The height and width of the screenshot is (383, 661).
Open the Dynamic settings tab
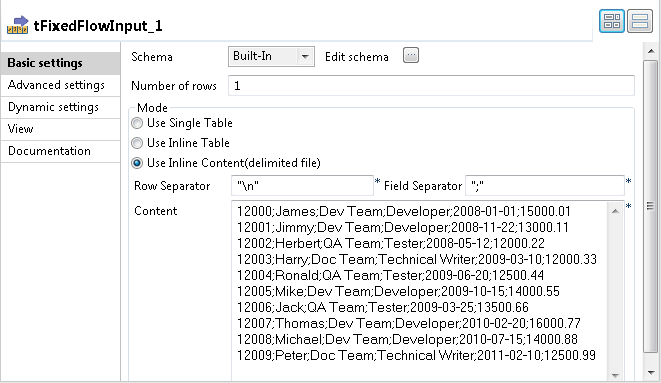60,107
